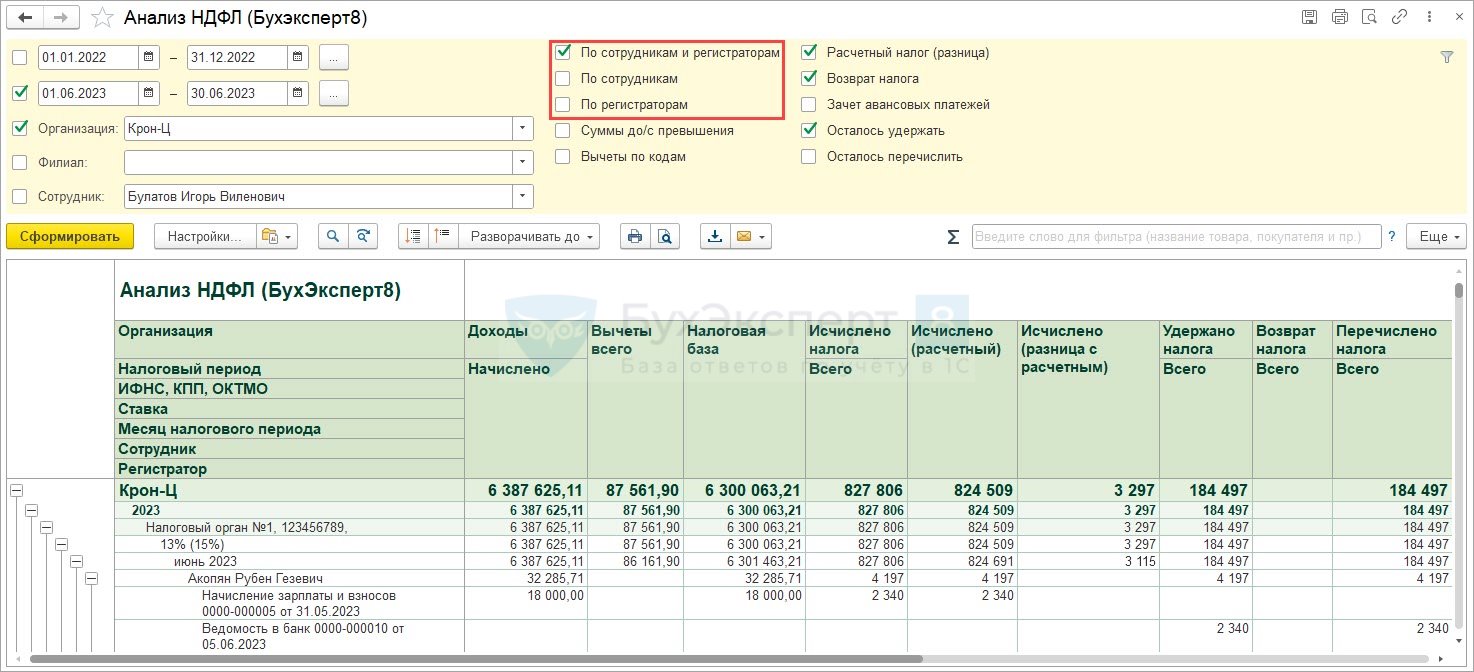Collapse the "Крон-Ц" organization group
This screenshot has height=672, width=1474.
pyautogui.click(x=16, y=490)
